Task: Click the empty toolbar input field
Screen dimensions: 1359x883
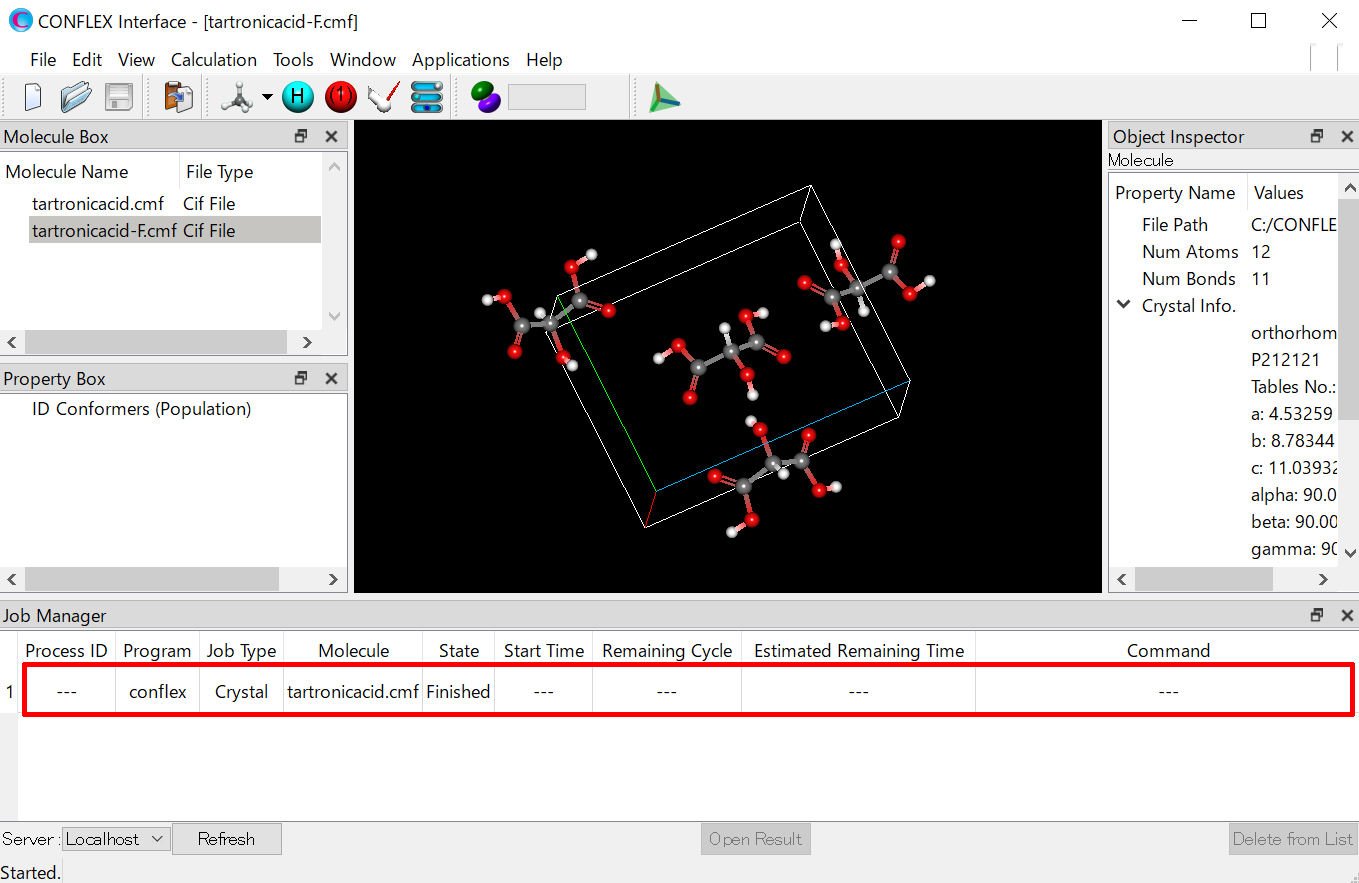Action: pos(546,97)
